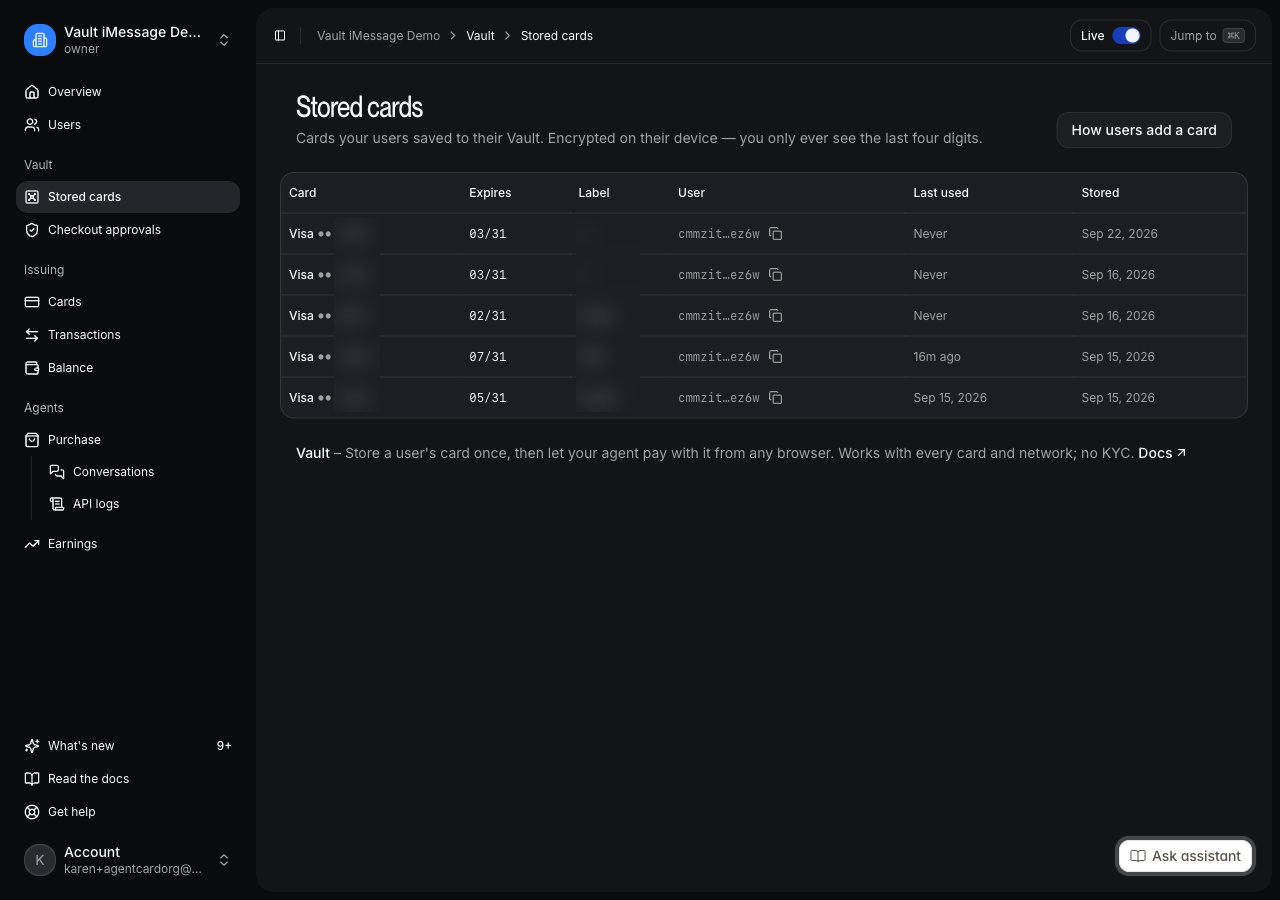Image resolution: width=1280 pixels, height=900 pixels.
Task: Open Checkout approvals
Action: [x=128, y=230]
